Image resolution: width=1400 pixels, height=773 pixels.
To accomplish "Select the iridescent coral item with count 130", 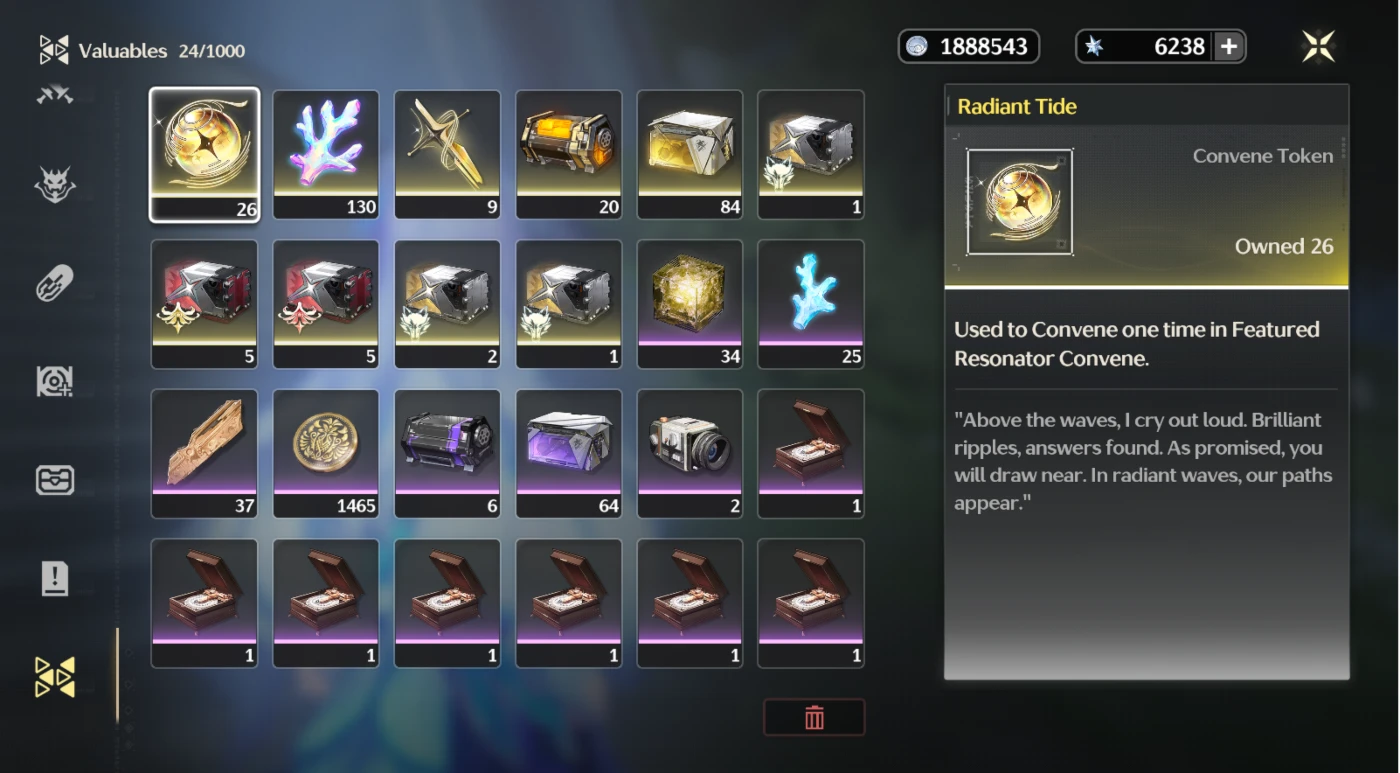I will (x=326, y=154).
